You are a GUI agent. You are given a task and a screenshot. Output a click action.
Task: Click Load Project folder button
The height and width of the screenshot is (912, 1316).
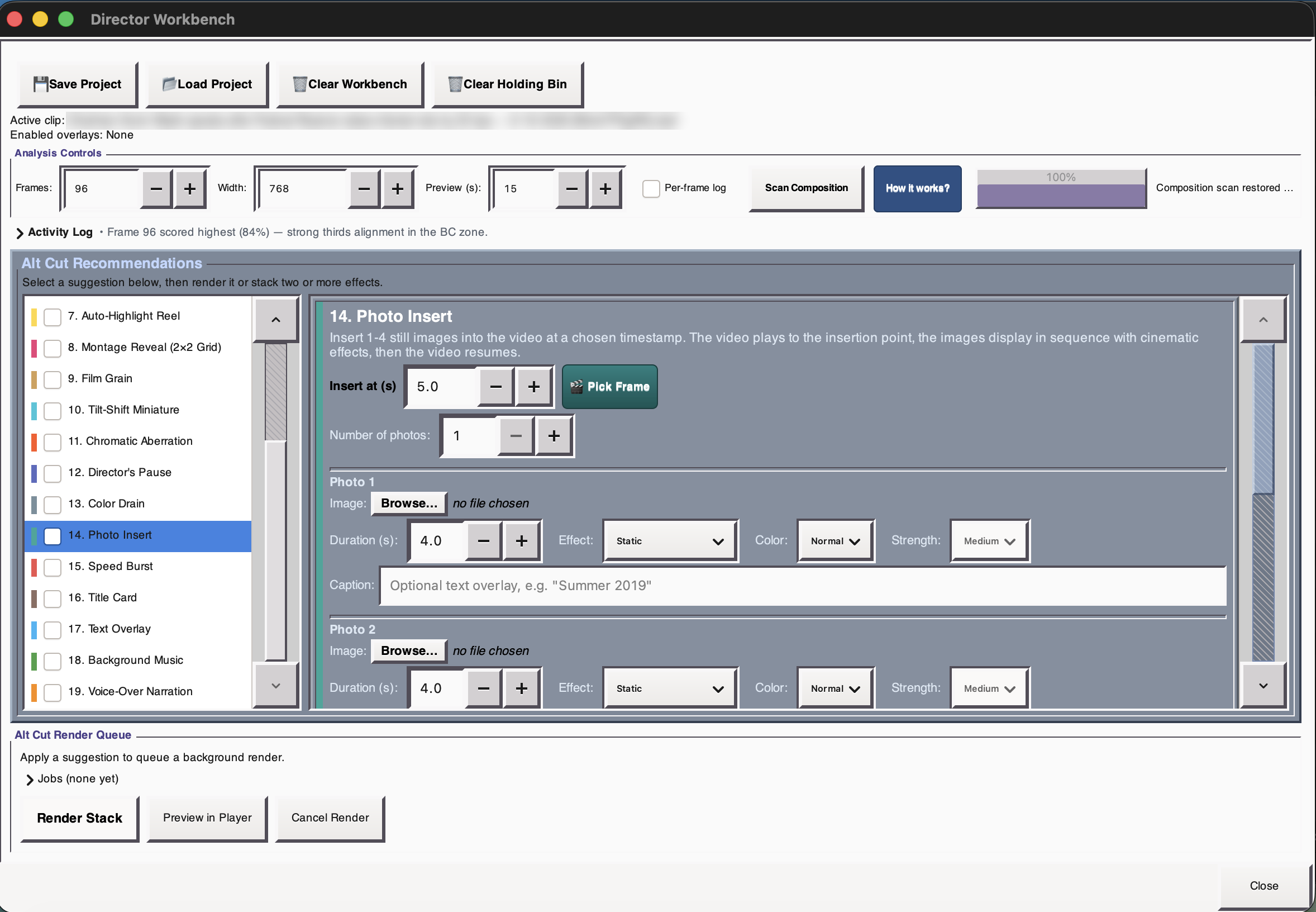[x=207, y=84]
